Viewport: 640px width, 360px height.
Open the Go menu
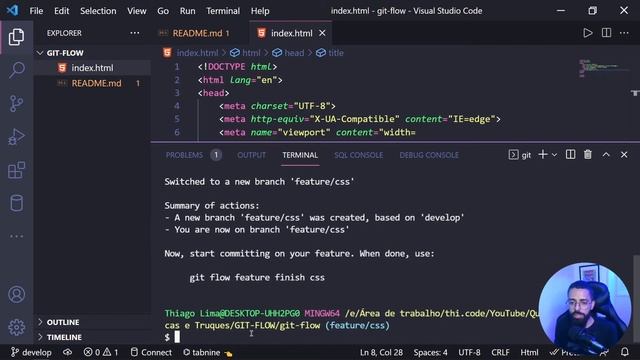click(x=163, y=11)
